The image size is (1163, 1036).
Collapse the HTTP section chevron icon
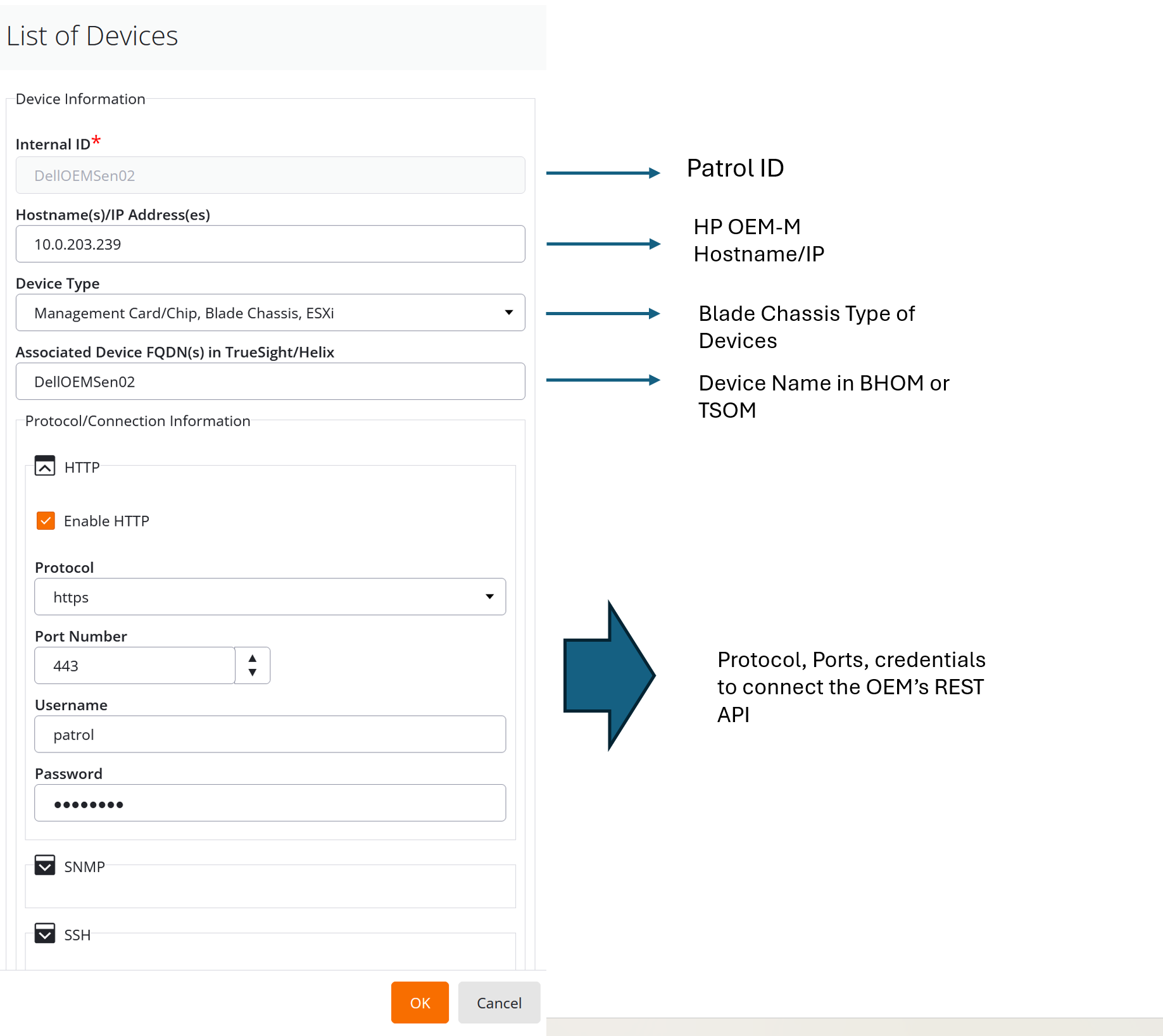tap(44, 467)
